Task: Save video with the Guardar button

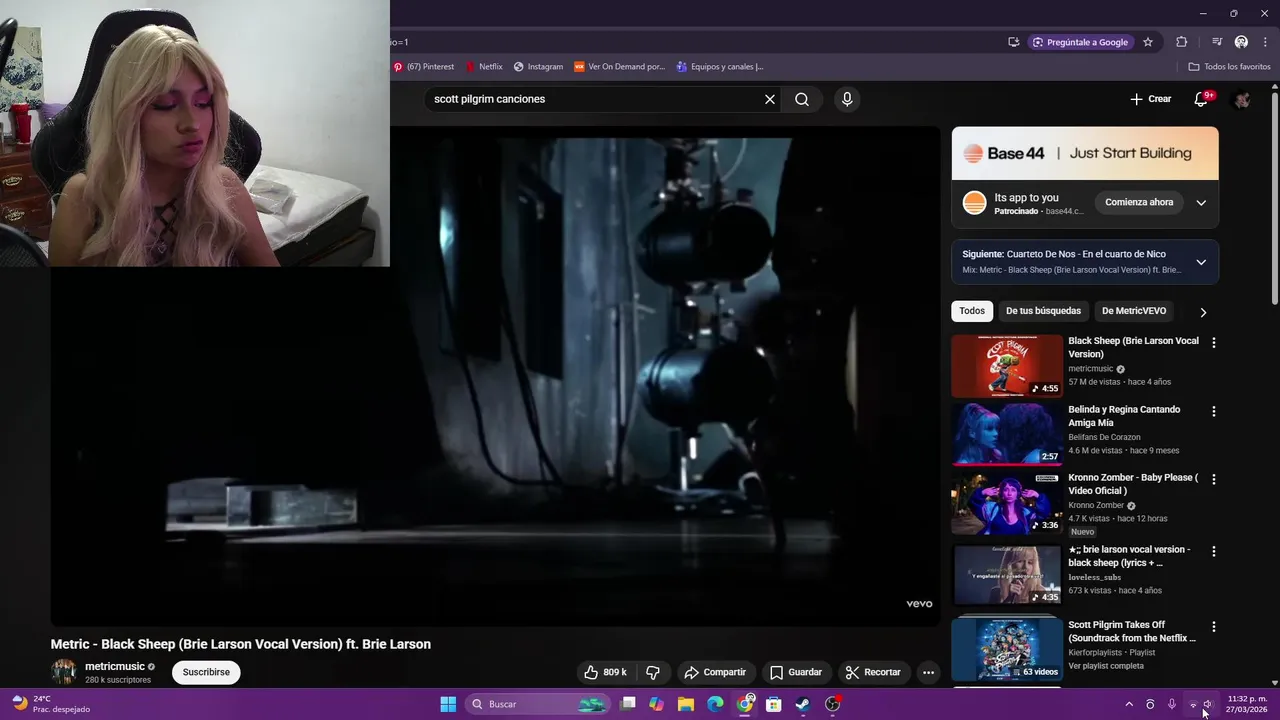Action: [x=796, y=672]
